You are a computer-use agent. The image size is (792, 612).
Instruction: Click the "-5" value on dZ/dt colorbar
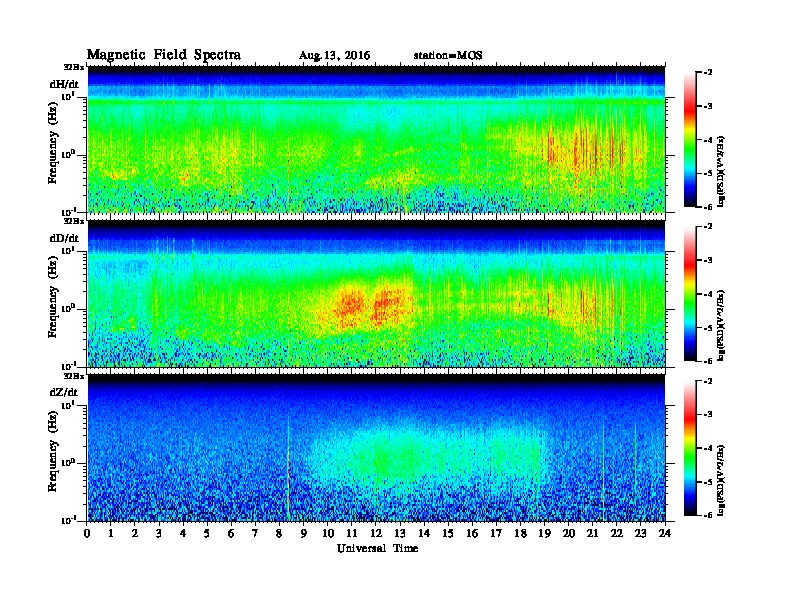point(708,482)
